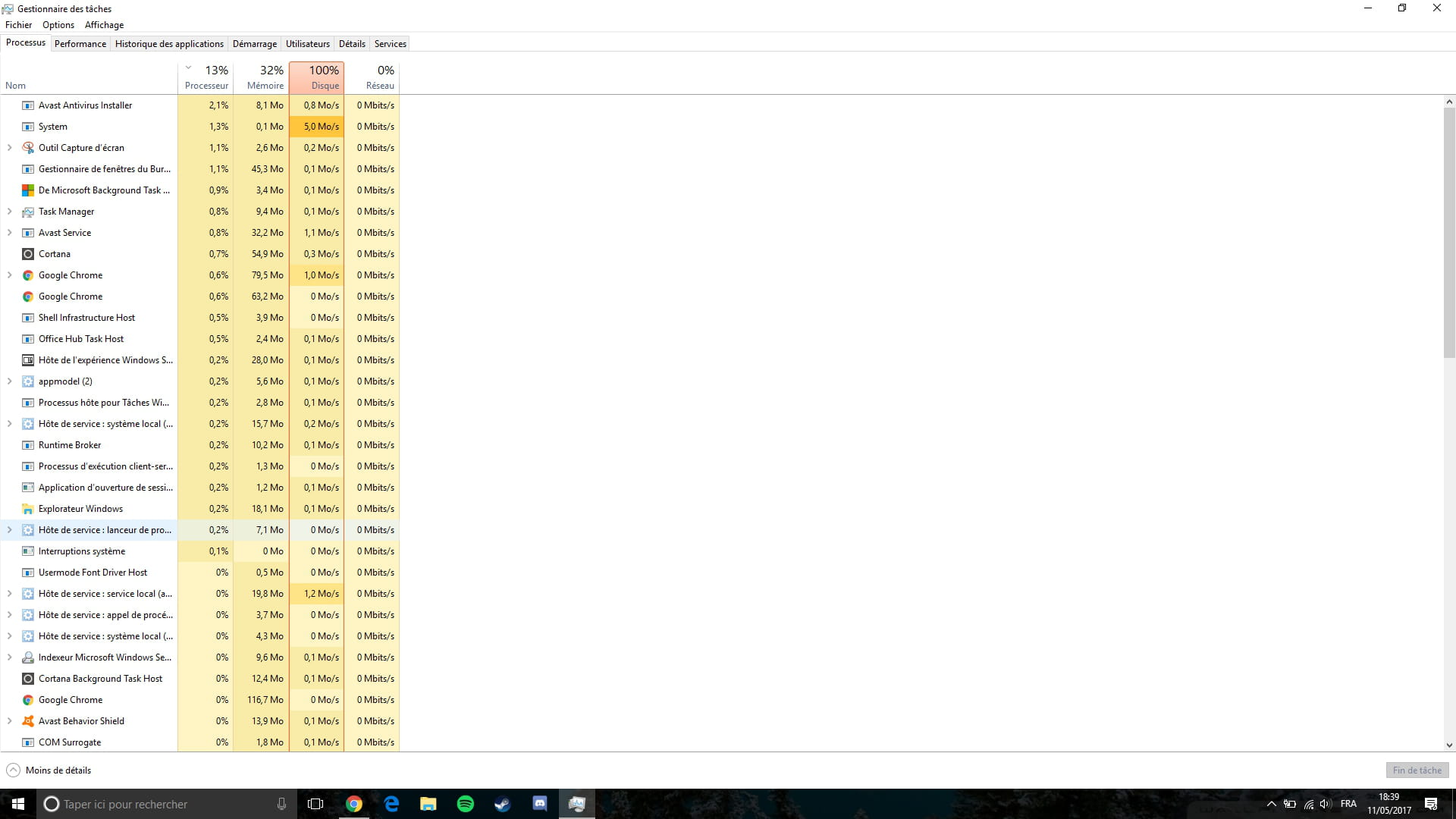Sort by Disque column header
Screen dimensions: 1456x819
(316, 77)
